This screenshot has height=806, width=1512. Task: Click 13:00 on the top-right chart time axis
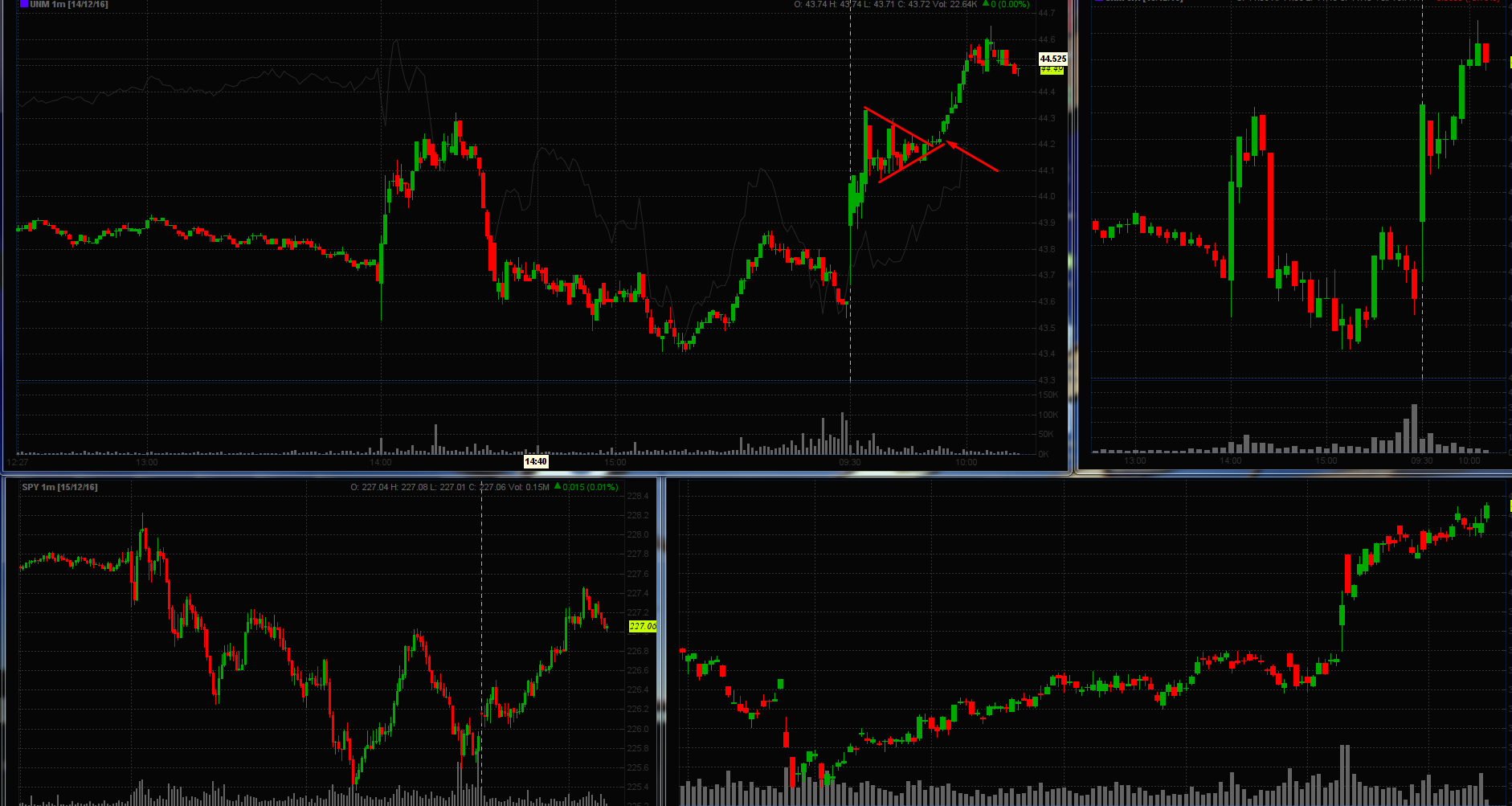[1135, 460]
